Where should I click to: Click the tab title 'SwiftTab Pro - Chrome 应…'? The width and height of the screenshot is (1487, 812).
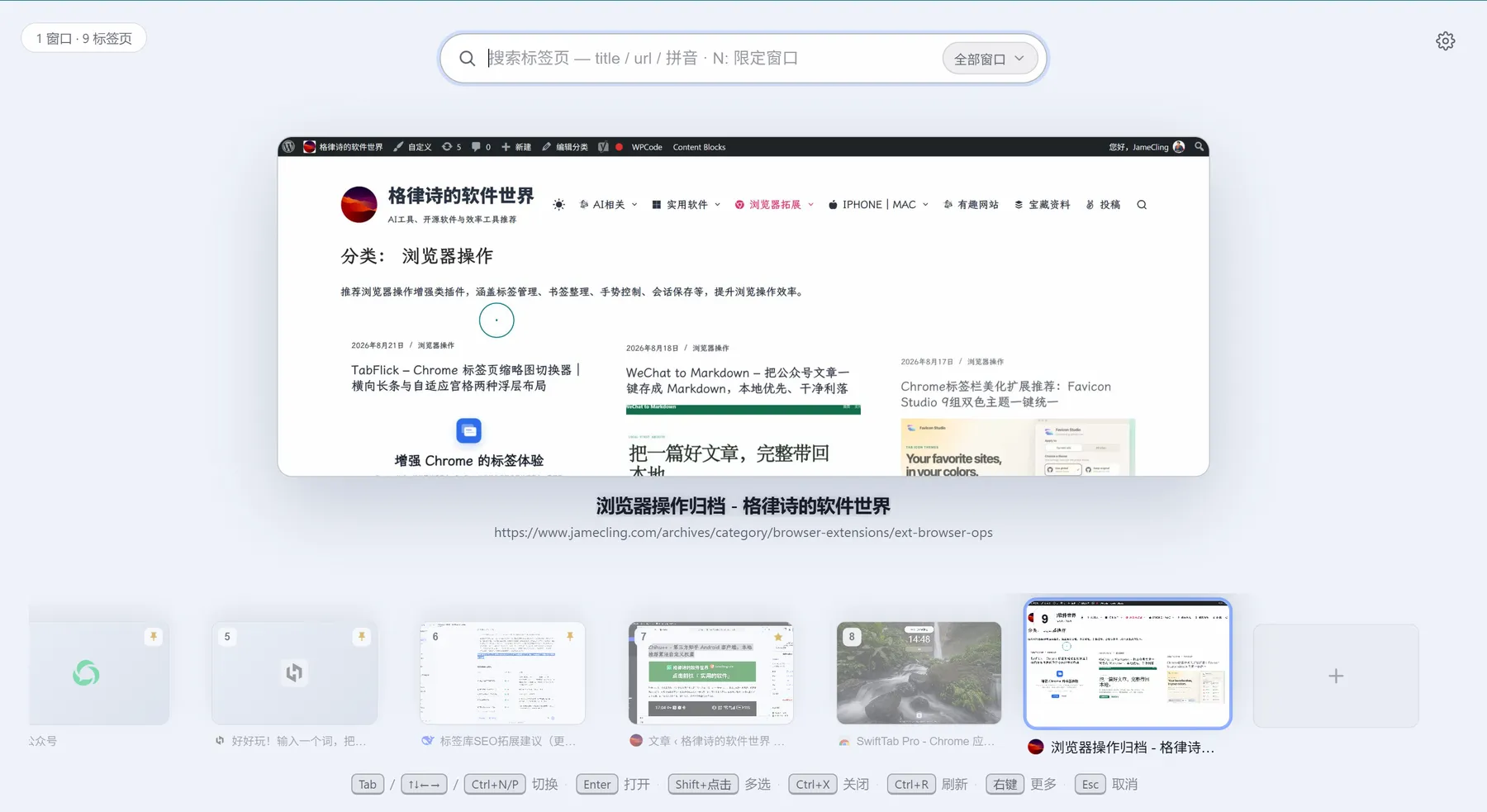[925, 741]
